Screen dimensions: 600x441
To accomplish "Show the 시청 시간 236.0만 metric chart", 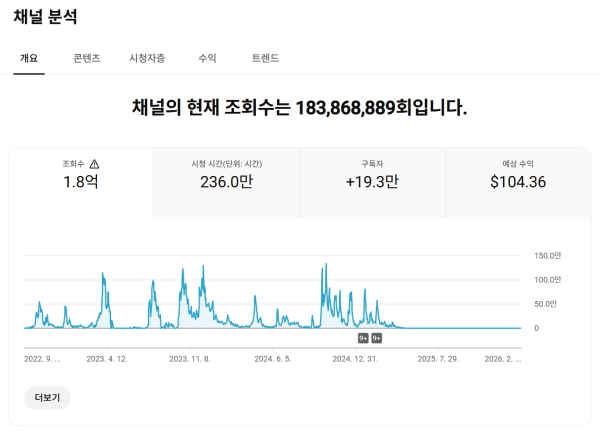I will point(226,182).
